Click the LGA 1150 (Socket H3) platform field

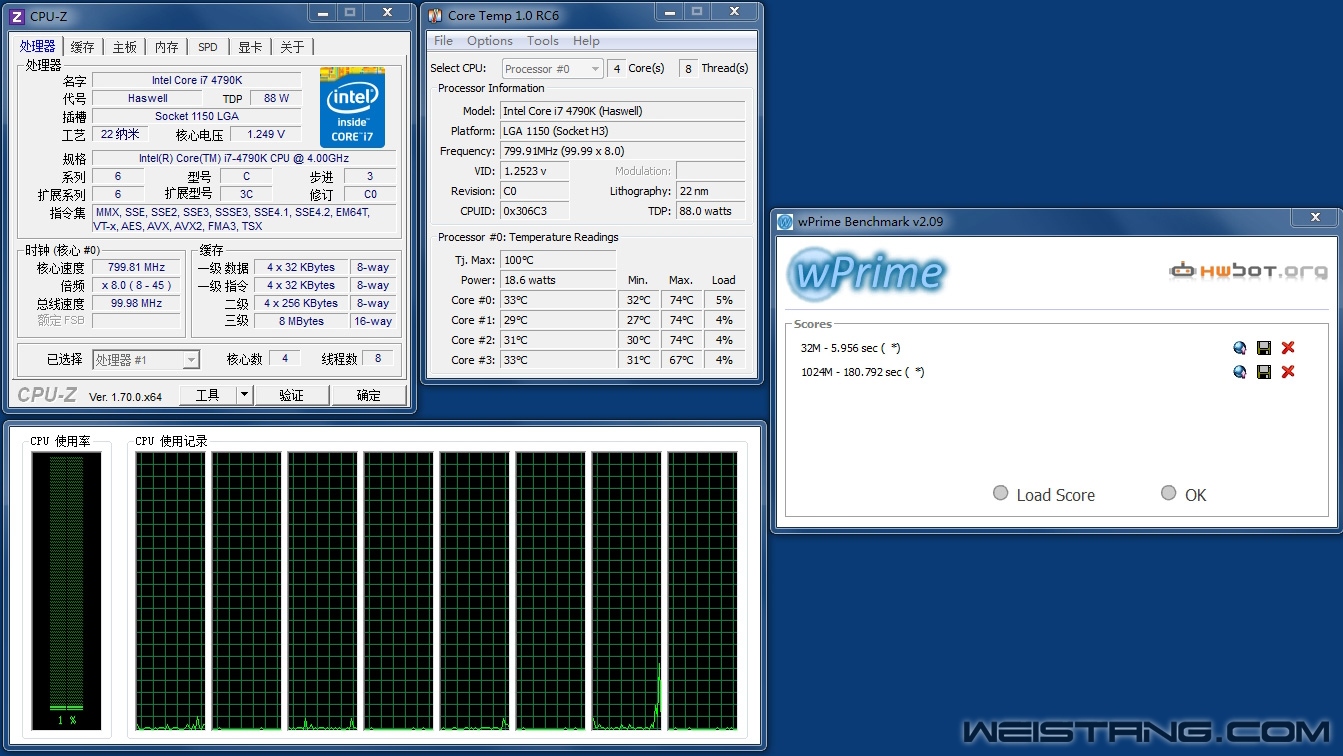pos(623,131)
